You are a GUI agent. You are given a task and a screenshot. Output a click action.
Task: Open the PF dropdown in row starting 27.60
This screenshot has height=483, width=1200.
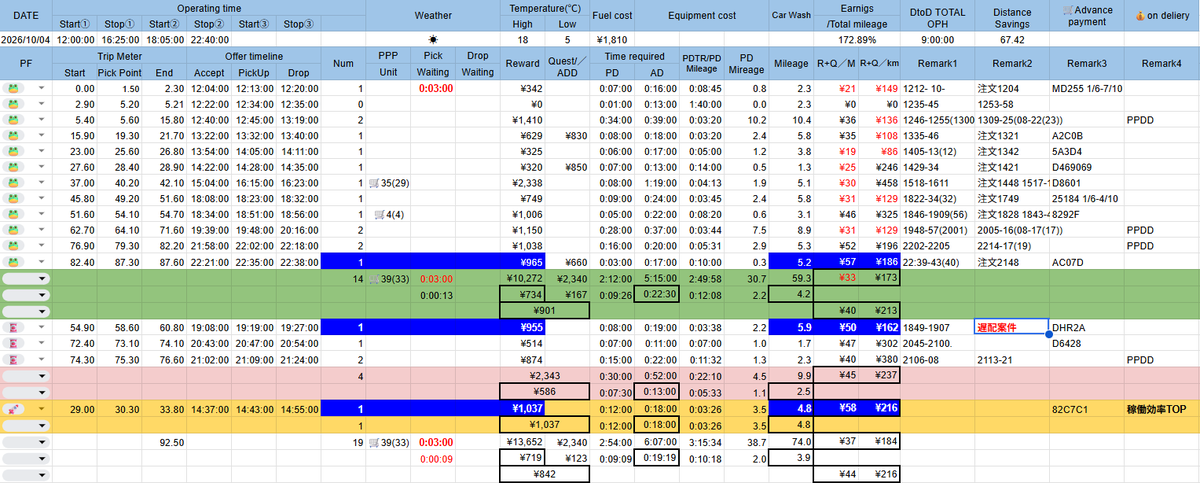[x=42, y=167]
